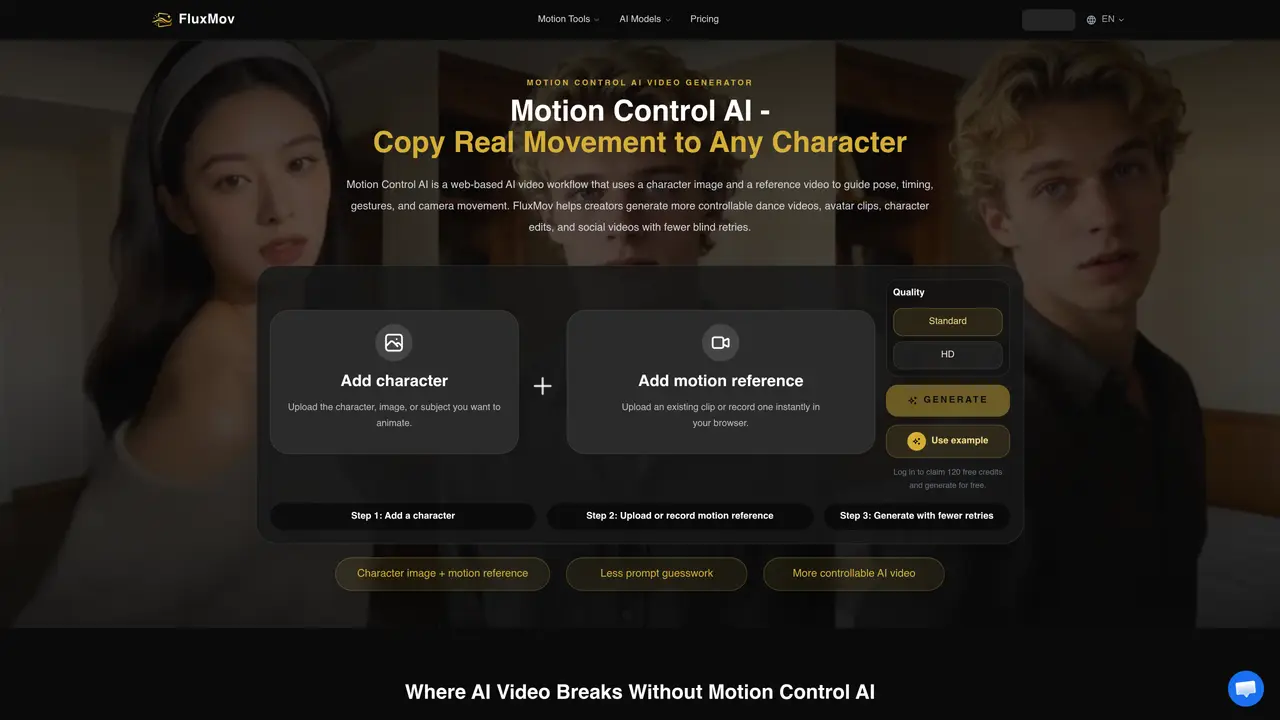Screen dimensions: 1280x720
Task: Click the globe language icon
Action: (x=1091, y=19)
